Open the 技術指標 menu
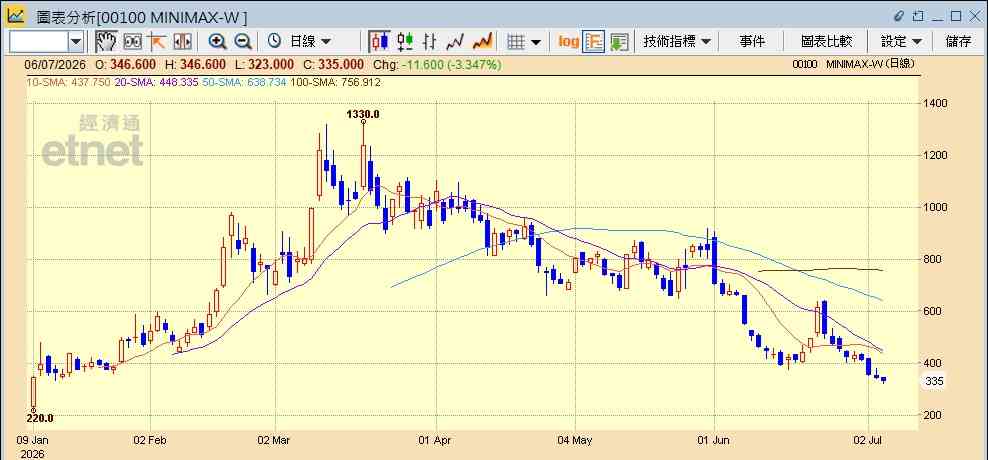Image resolution: width=988 pixels, height=460 pixels. coord(676,42)
